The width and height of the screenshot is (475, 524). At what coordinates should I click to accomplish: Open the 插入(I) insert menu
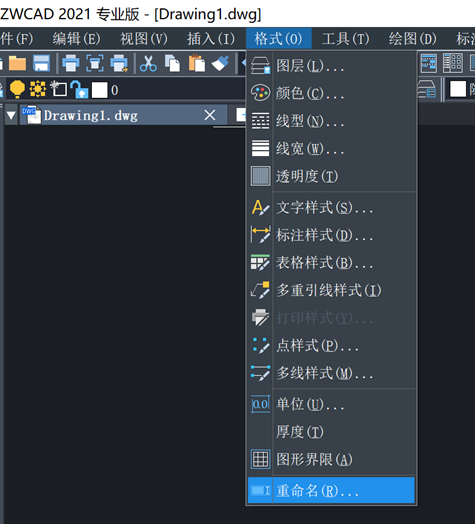click(211, 39)
